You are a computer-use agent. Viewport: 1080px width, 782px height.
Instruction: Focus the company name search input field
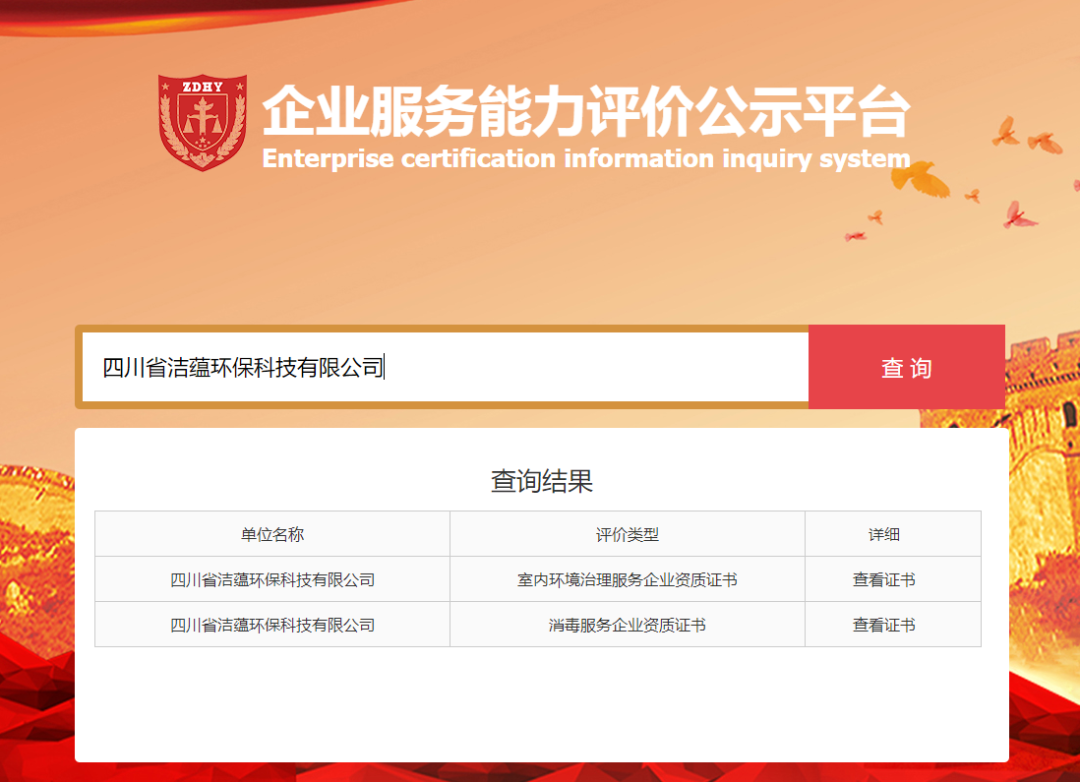click(444, 367)
